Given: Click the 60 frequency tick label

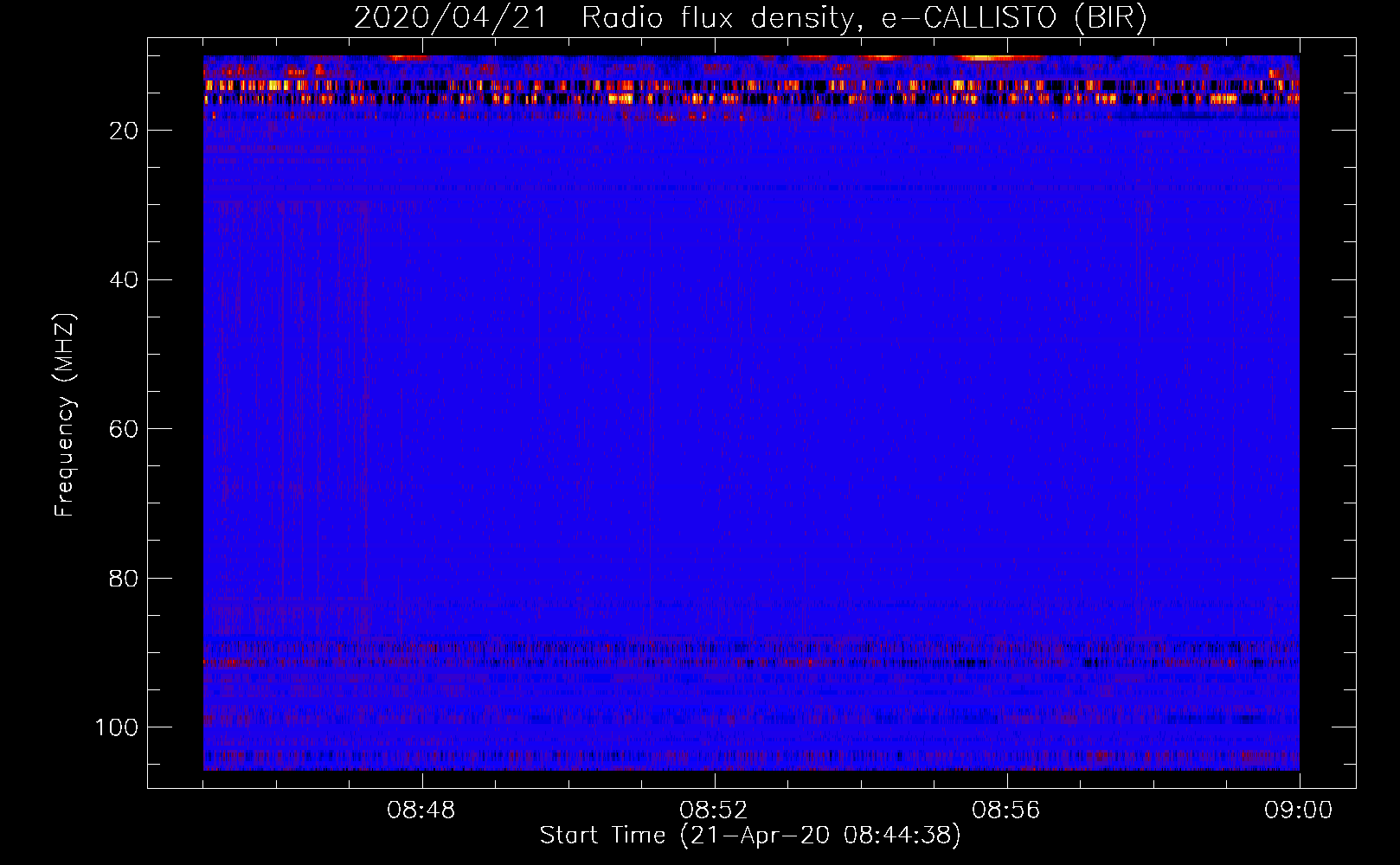Looking at the screenshot, I should [124, 429].
